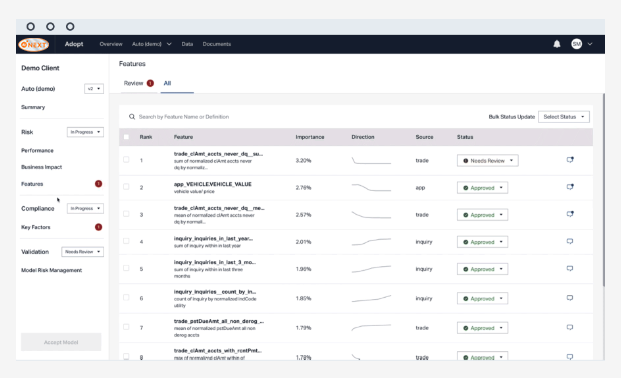Toggle the select-all checkbox in table header
Screen dimensions: 621x378
(x=126, y=137)
